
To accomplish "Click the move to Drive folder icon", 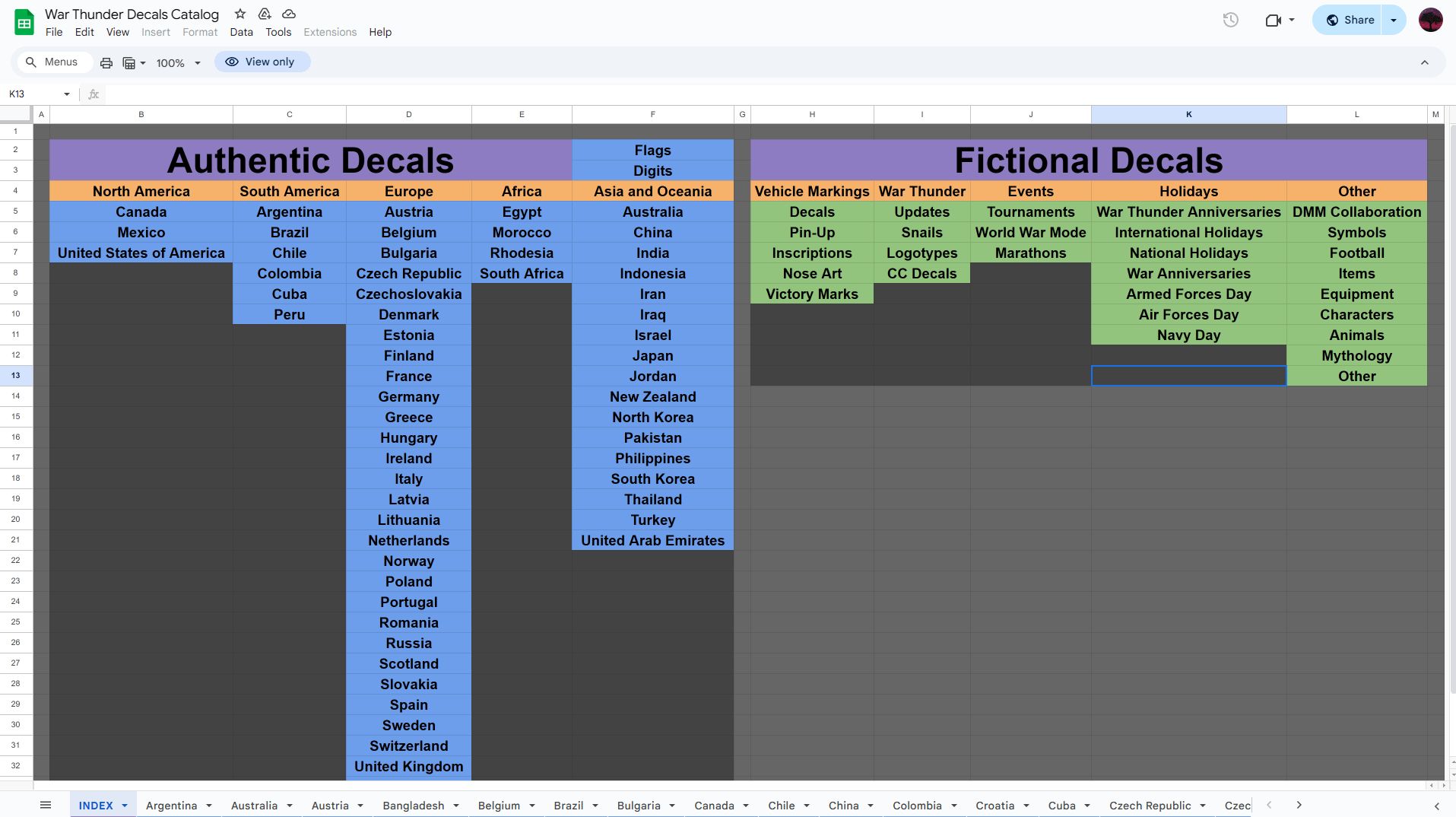I will 265,14.
